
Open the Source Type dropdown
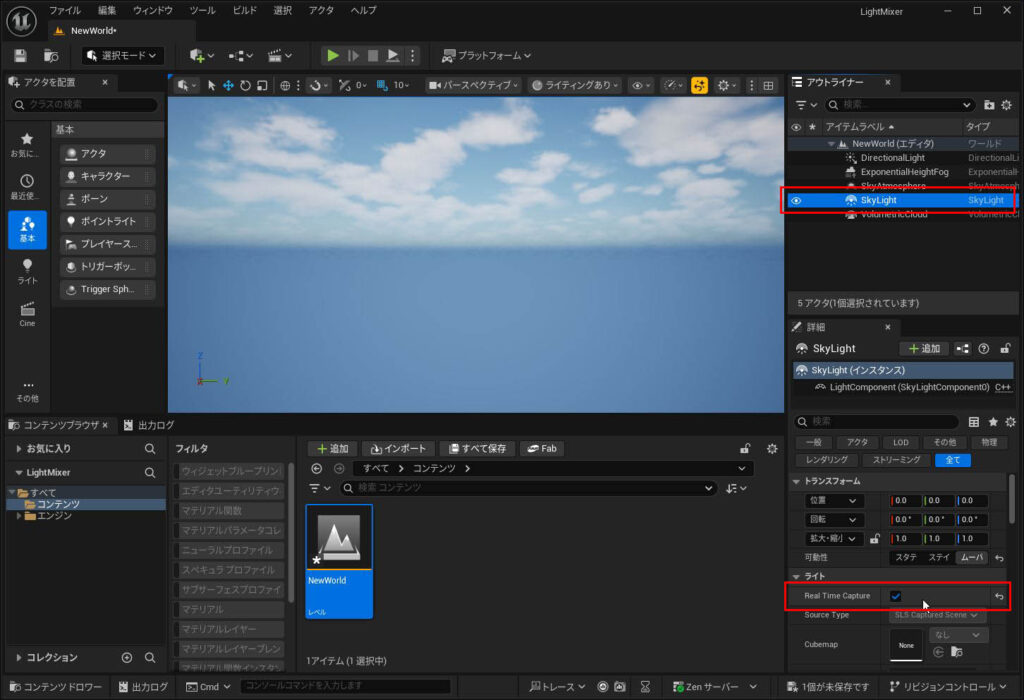(x=937, y=615)
